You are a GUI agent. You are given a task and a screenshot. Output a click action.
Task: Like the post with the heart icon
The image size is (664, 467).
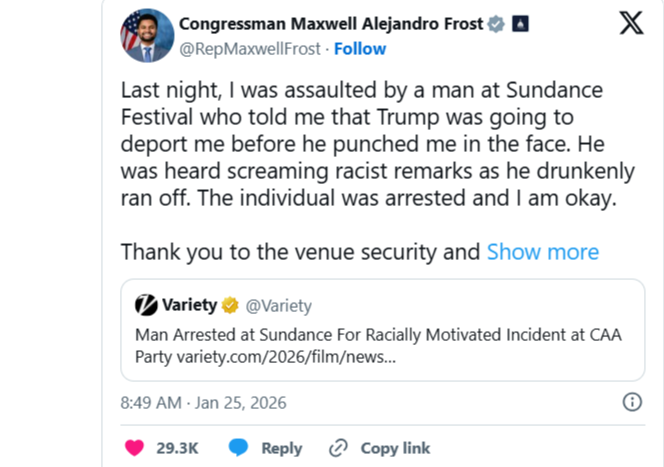tap(133, 447)
